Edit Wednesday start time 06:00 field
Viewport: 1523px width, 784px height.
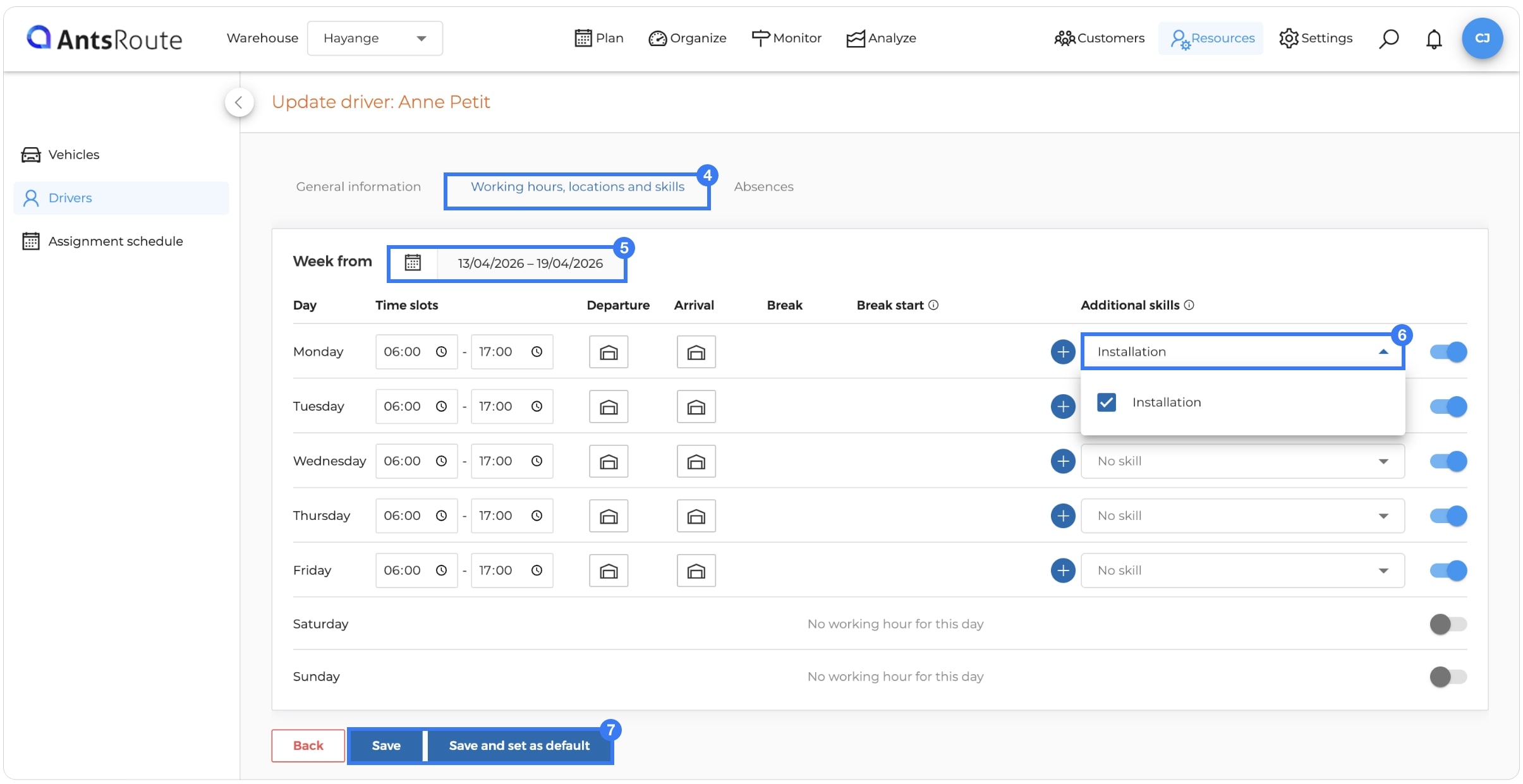click(x=416, y=461)
